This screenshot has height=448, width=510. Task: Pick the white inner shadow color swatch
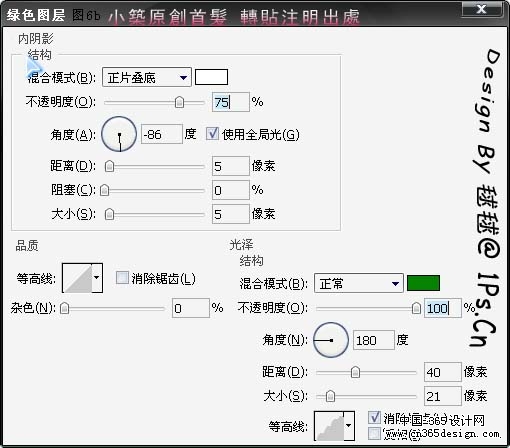point(211,77)
